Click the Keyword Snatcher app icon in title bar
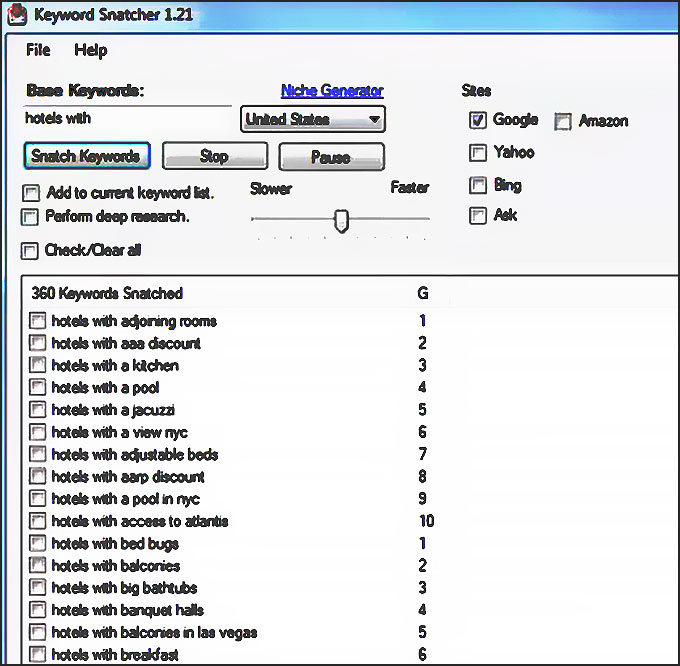The width and height of the screenshot is (680, 666). tap(17, 14)
